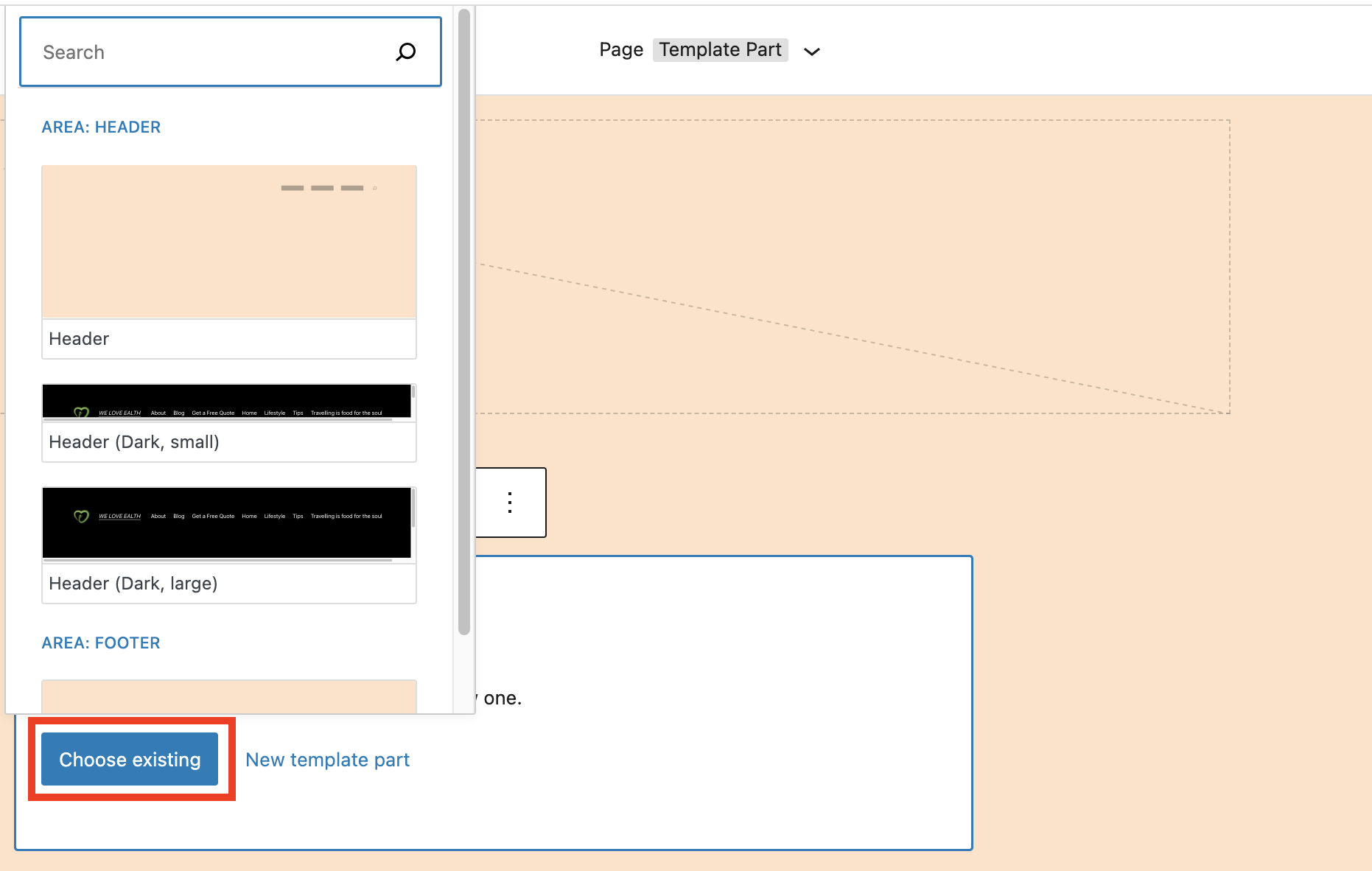1372x871 pixels.
Task: Click the New template part link
Action: [x=327, y=759]
